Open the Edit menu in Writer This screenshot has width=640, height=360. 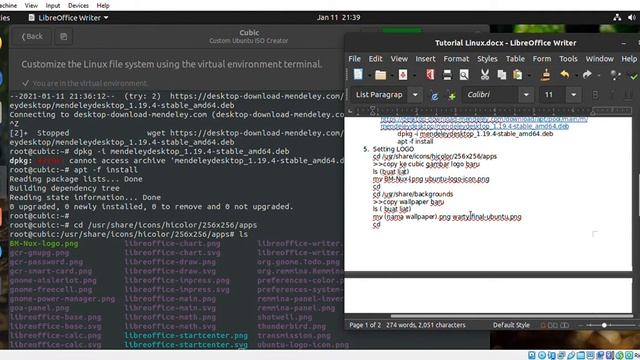click(x=375, y=59)
